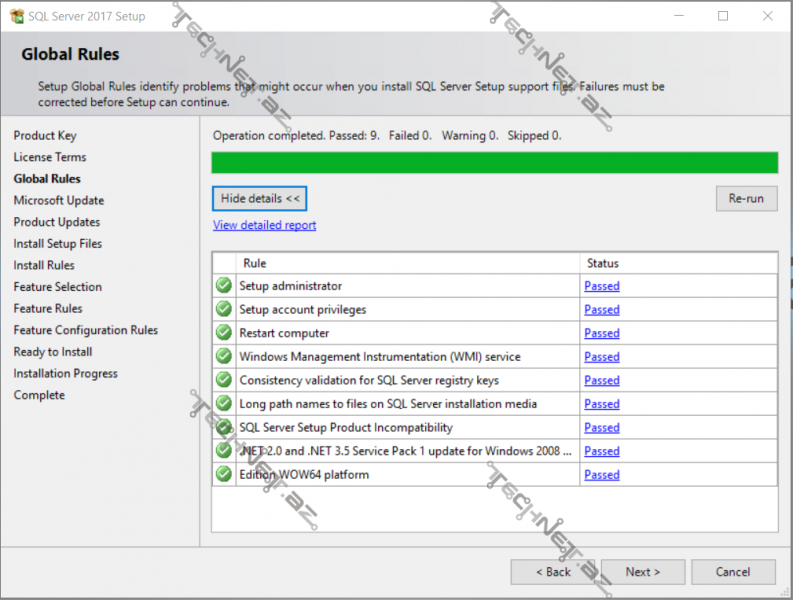Viewport: 793px width, 600px height.
Task: Select Product Key step in sidebar
Action: click(x=45, y=136)
